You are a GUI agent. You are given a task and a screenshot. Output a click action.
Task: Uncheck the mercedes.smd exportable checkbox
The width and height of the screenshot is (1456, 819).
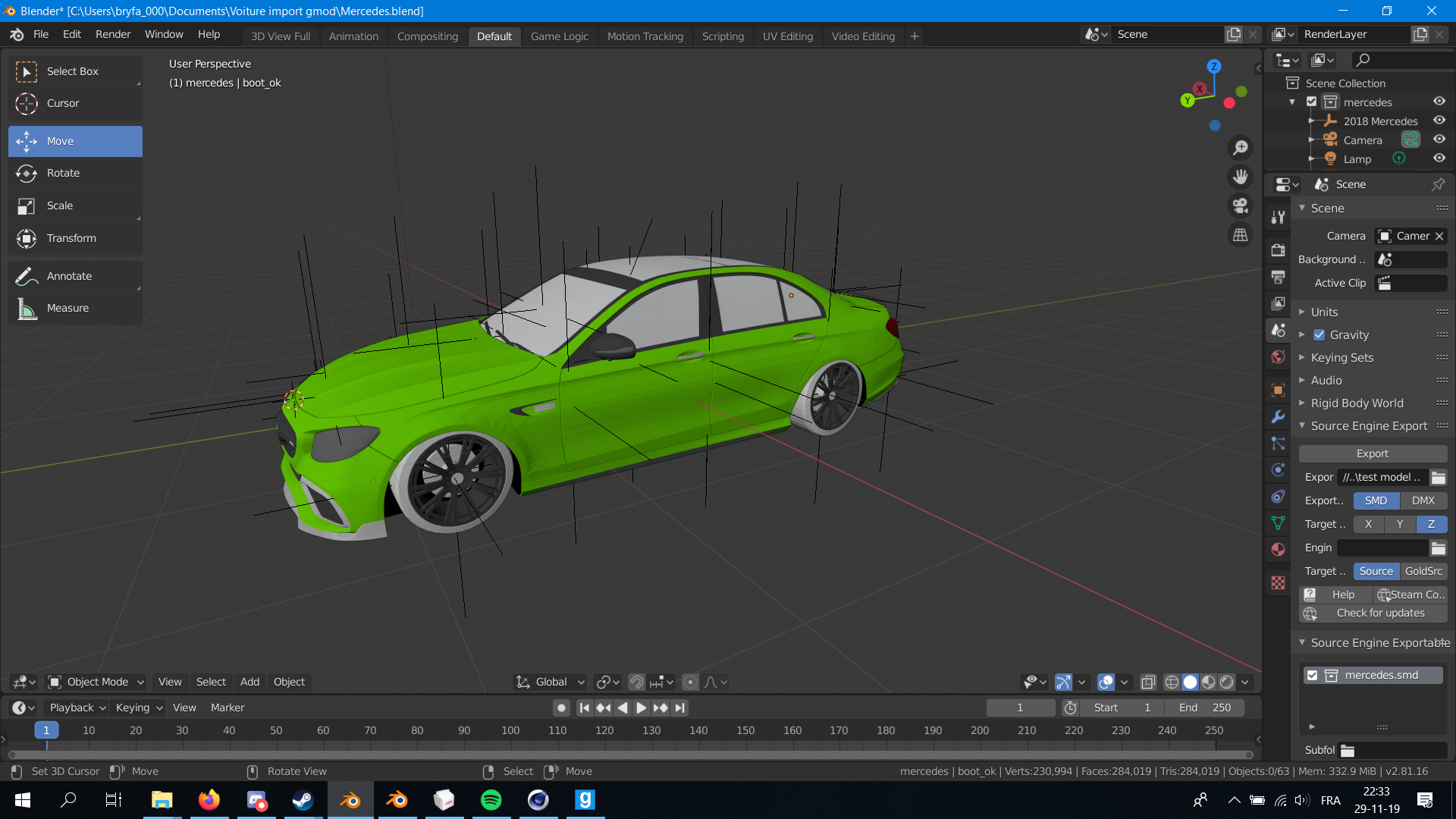pyautogui.click(x=1312, y=675)
